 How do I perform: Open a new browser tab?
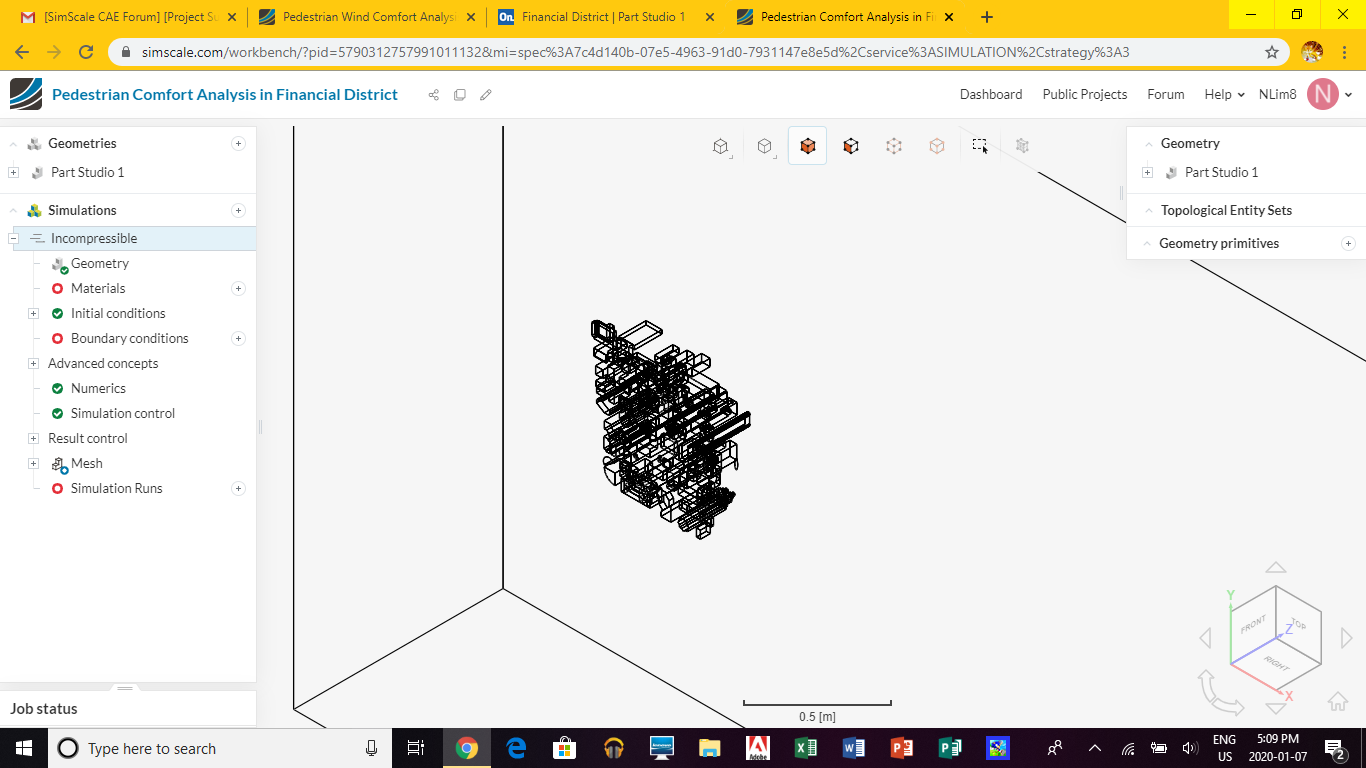[x=987, y=17]
